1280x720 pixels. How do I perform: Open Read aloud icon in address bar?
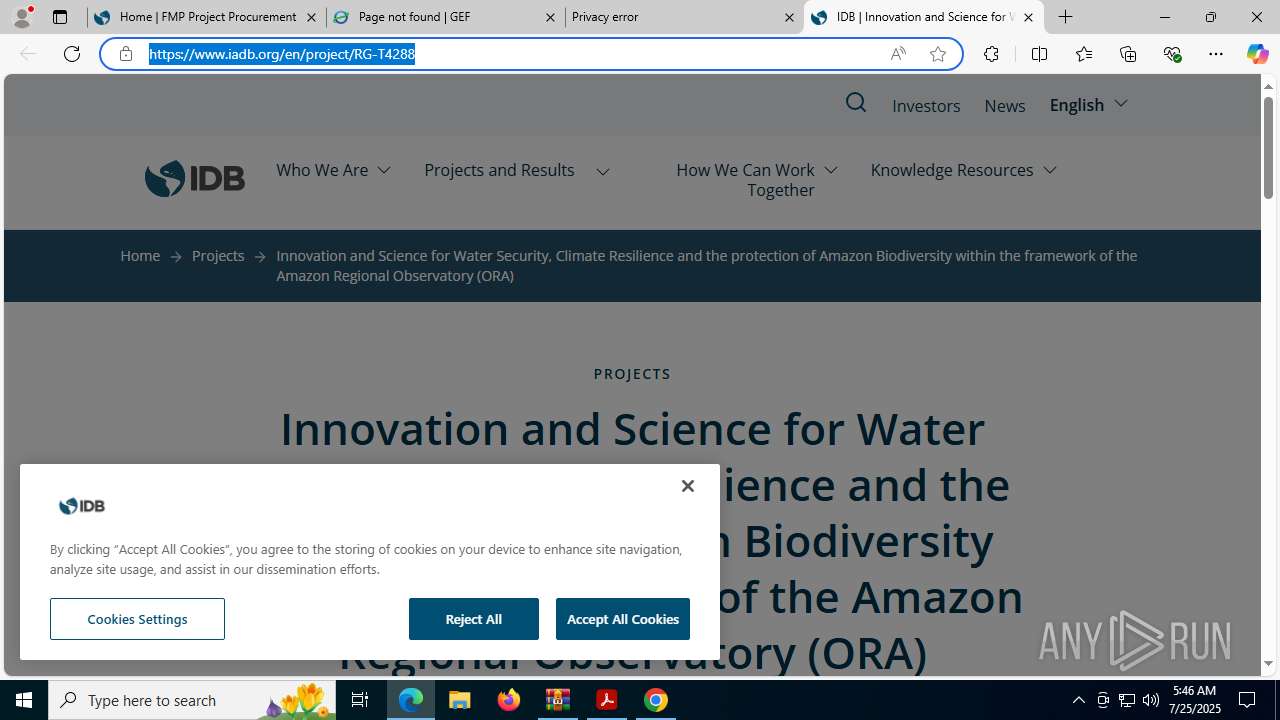pyautogui.click(x=898, y=54)
